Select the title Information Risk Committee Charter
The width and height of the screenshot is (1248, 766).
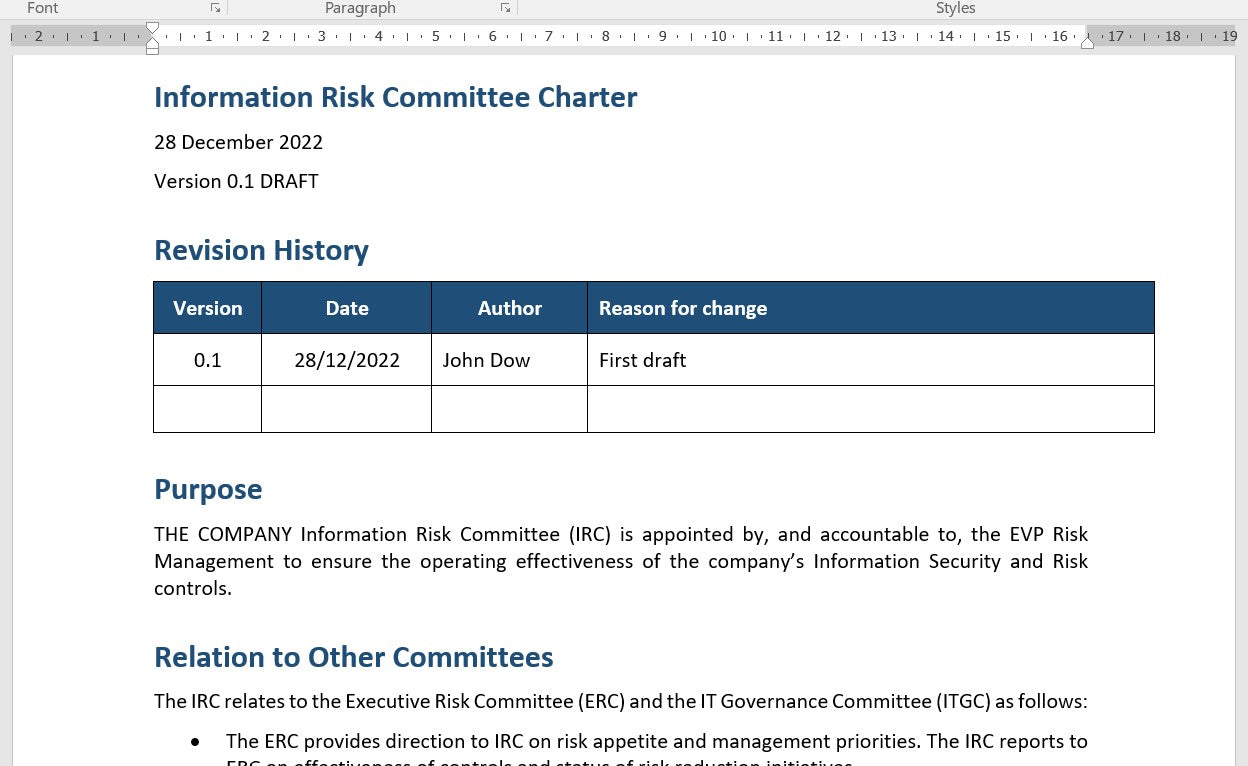[x=395, y=97]
